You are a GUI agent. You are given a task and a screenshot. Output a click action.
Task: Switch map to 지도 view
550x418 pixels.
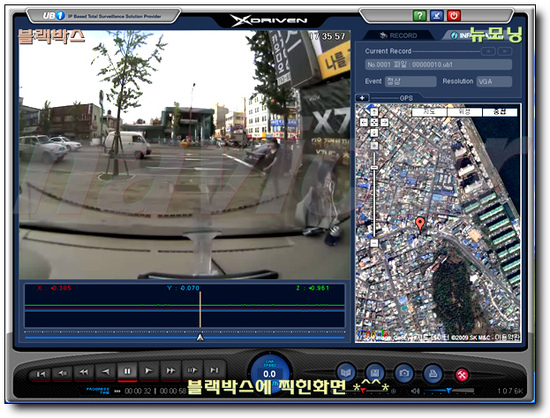coord(429,112)
